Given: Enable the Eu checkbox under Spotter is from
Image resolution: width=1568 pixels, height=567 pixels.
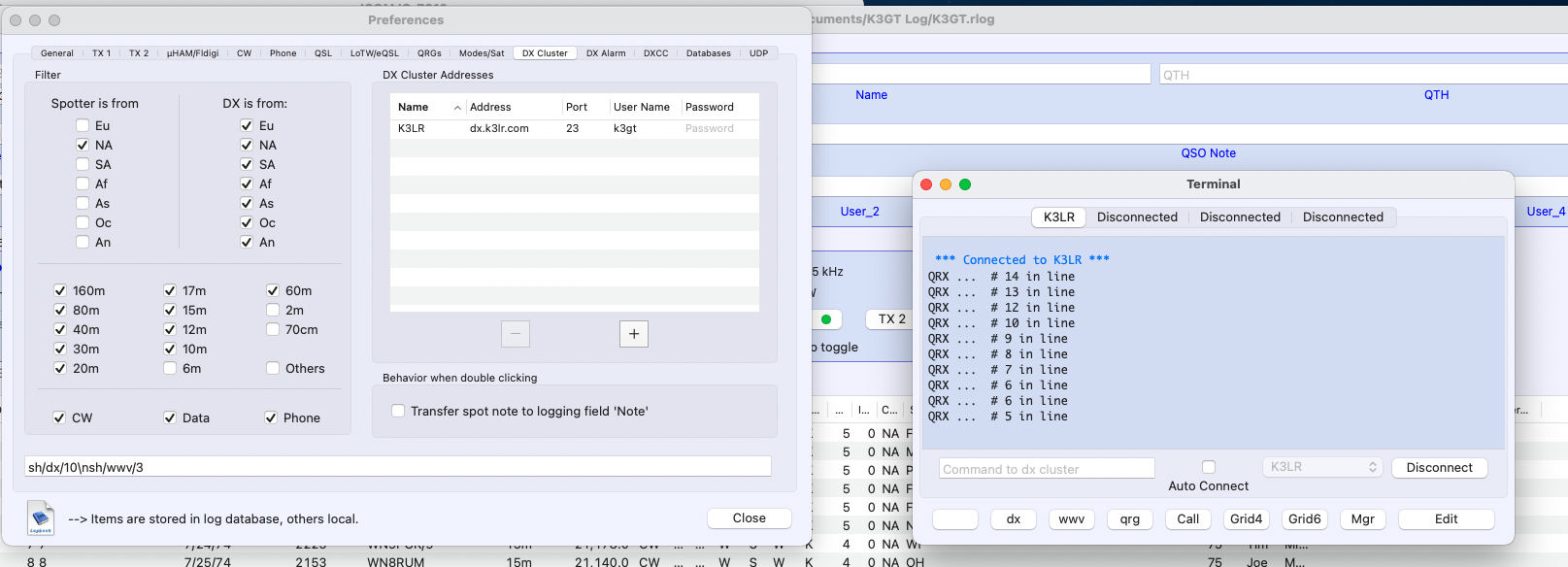Looking at the screenshot, I should [x=83, y=126].
